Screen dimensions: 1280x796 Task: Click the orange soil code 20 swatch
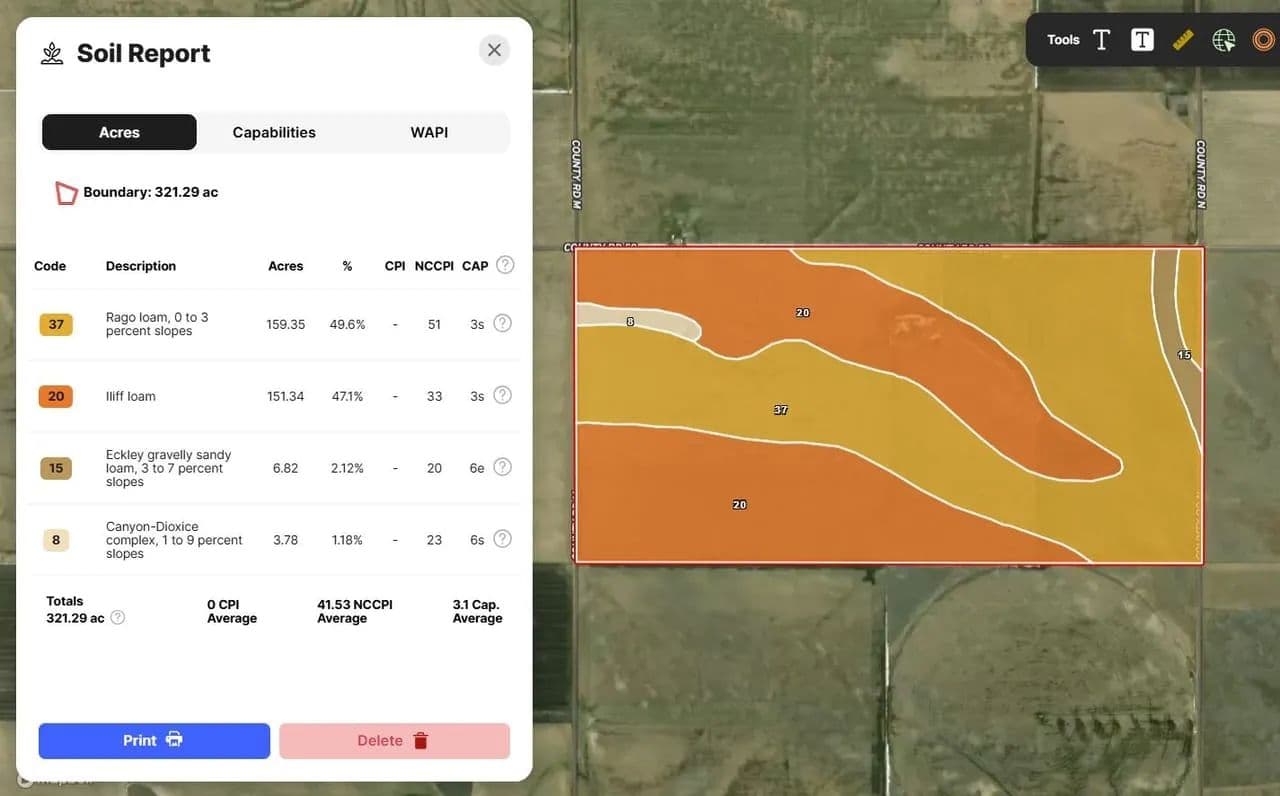[x=56, y=396]
